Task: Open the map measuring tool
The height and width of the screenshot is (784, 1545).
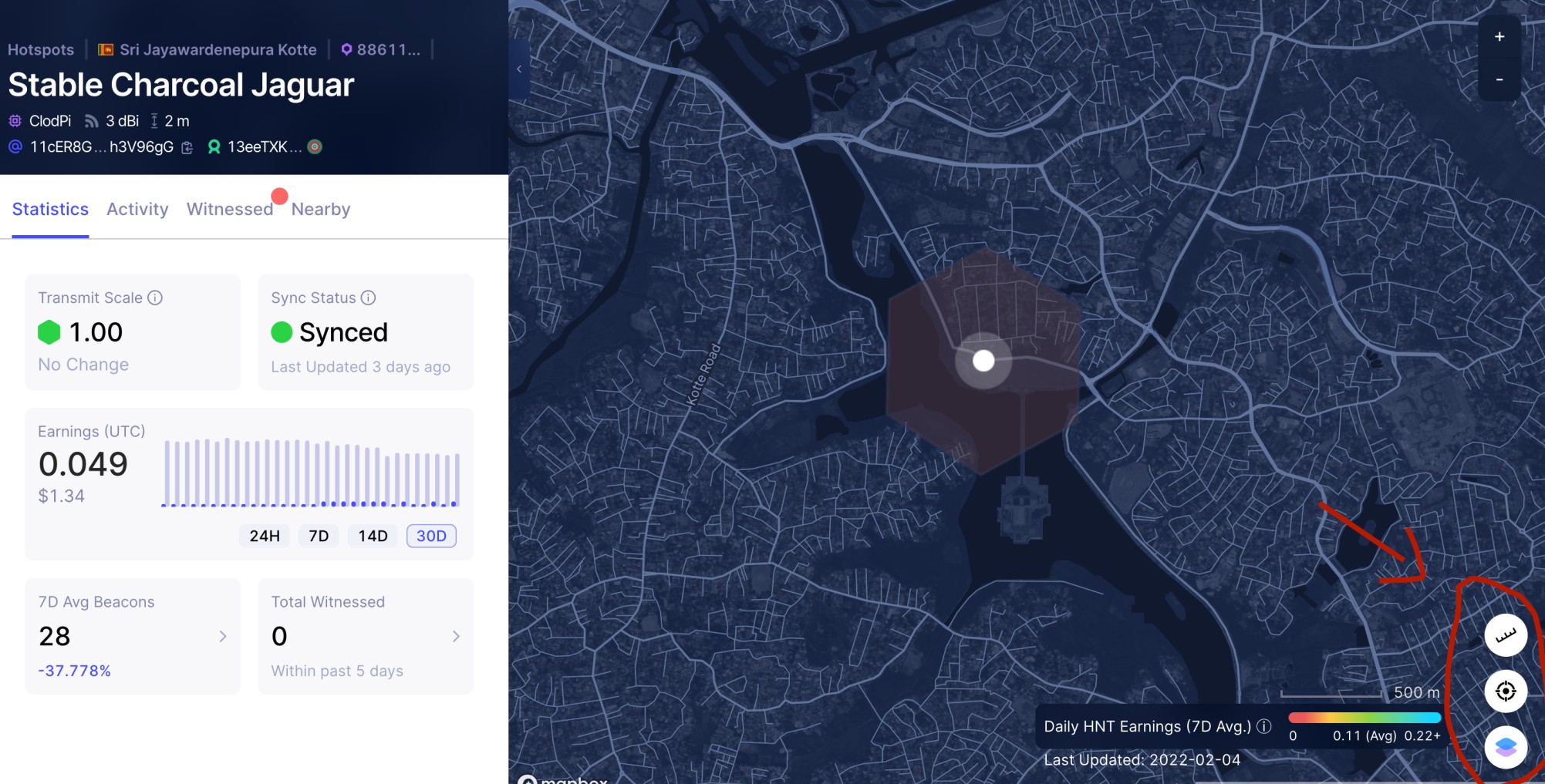Action: (x=1506, y=635)
